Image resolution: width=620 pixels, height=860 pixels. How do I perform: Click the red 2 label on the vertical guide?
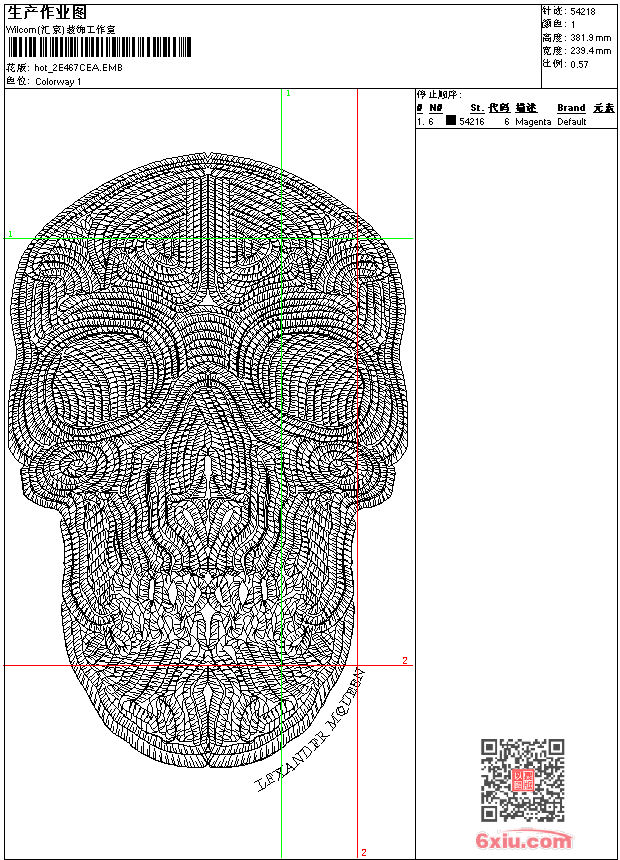tap(364, 852)
